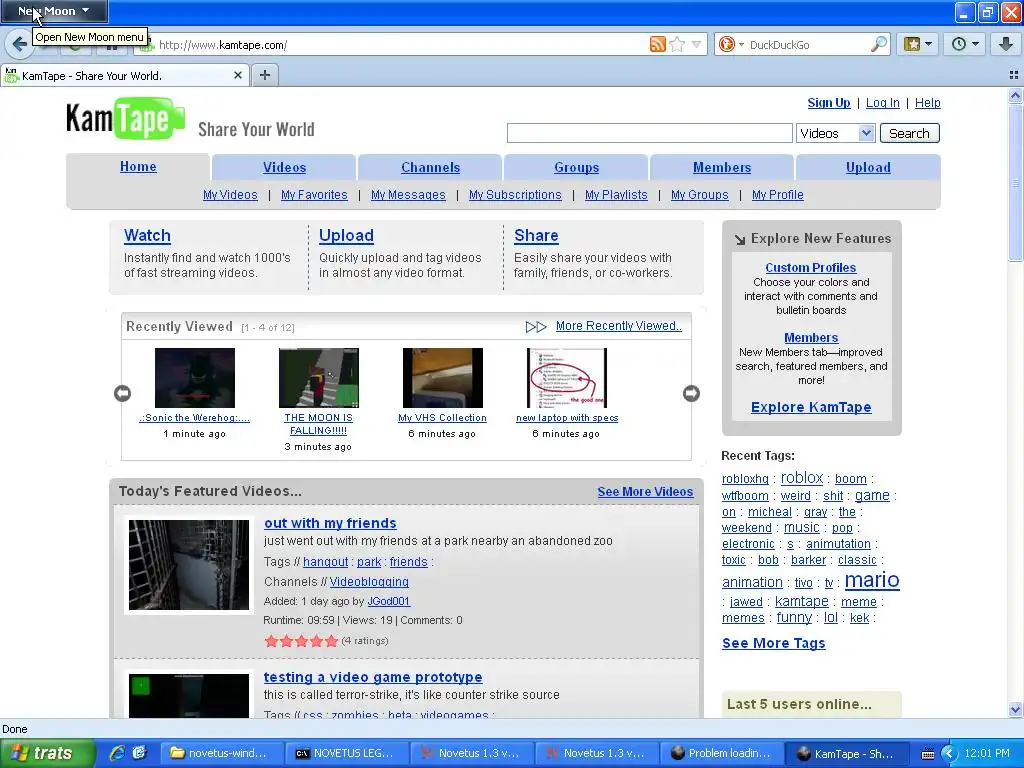Go back with the browser back arrow
This screenshot has width=1024, height=768.
[x=18, y=45]
